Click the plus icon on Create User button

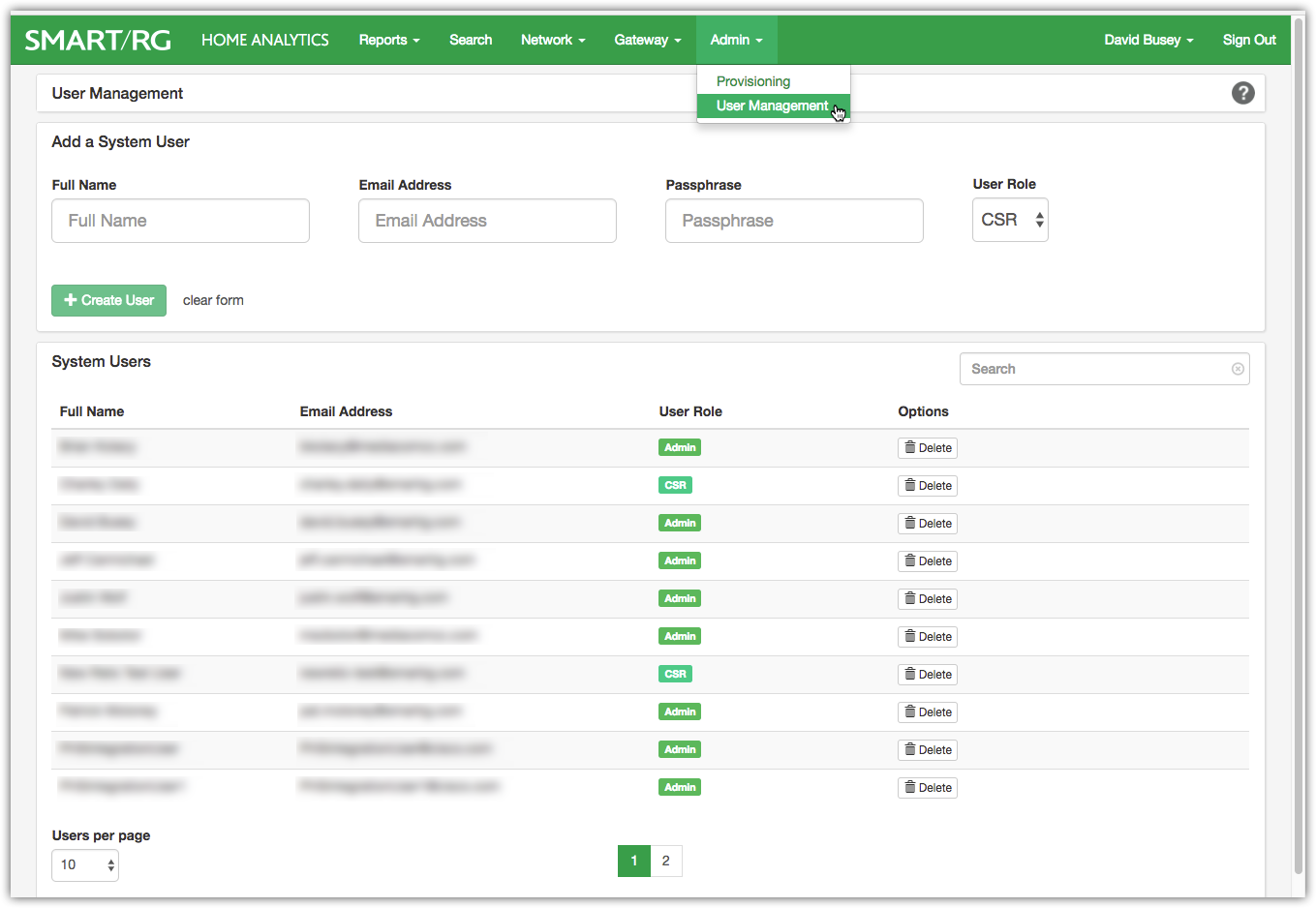(69, 300)
